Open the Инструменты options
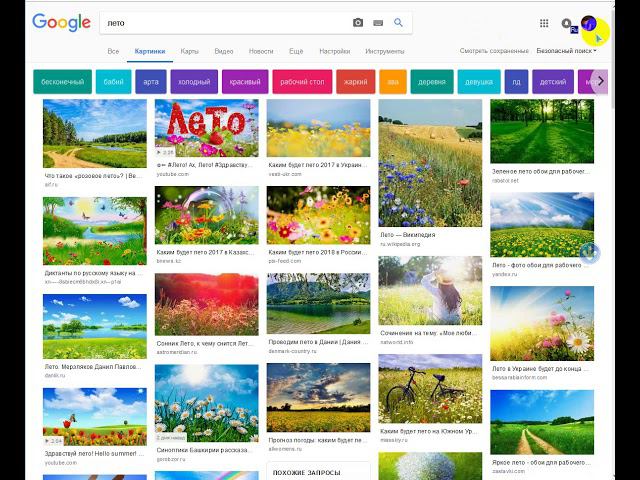Image resolution: width=640 pixels, height=480 pixels. (x=384, y=51)
